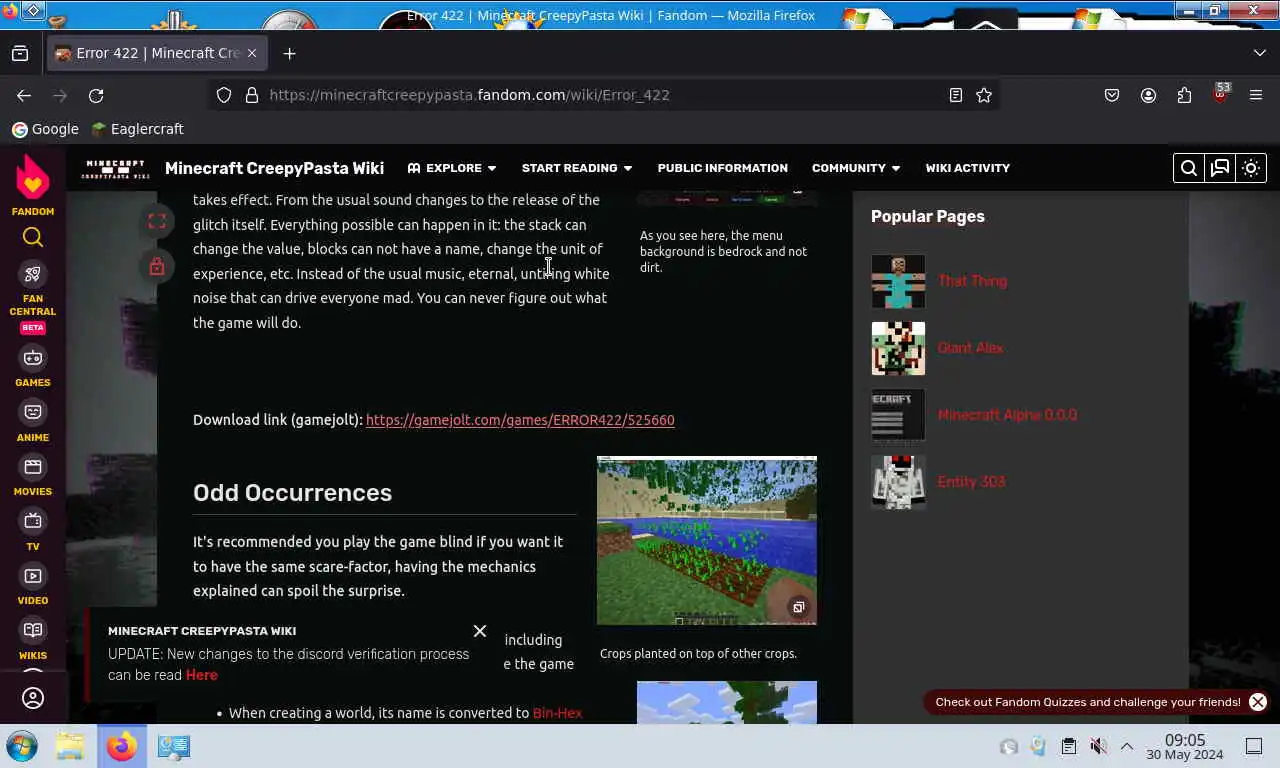Open file manager from taskbar

[x=70, y=746]
